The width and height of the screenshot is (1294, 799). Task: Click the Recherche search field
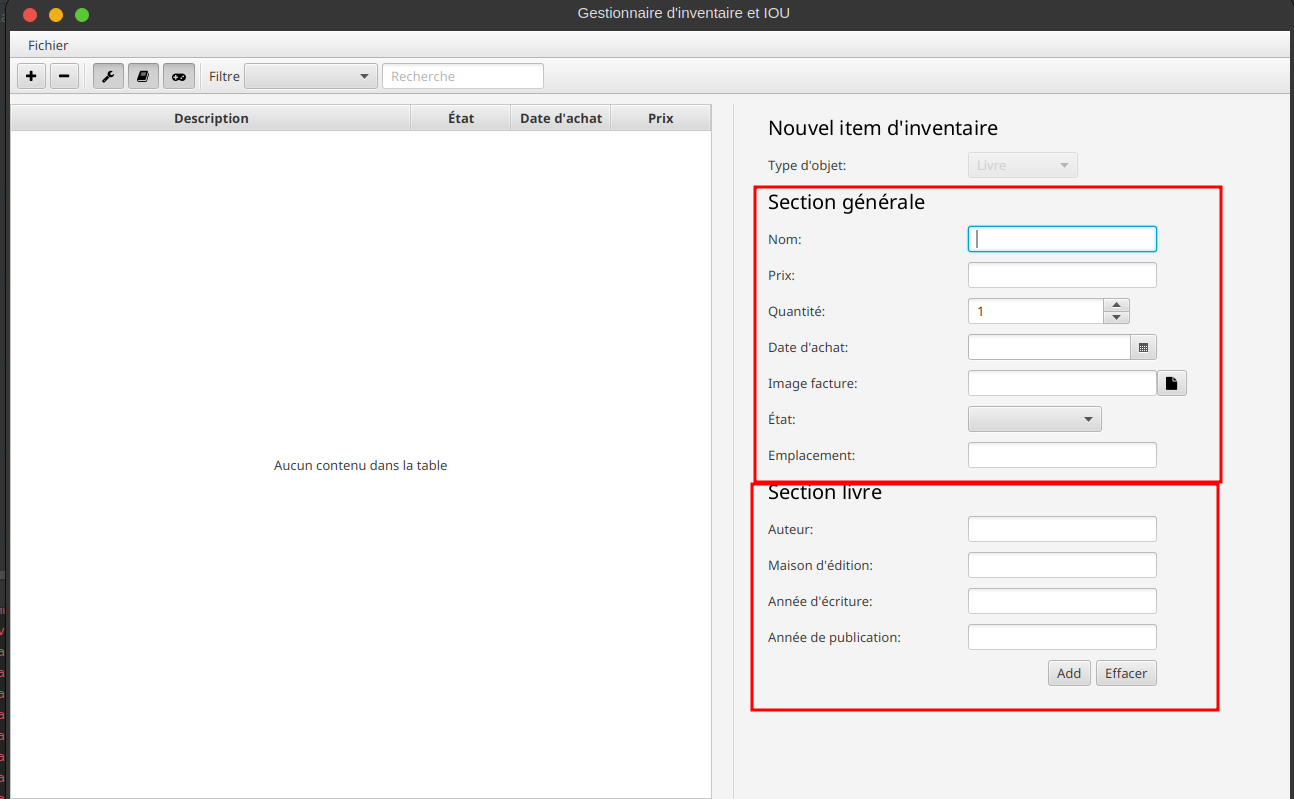coord(463,76)
